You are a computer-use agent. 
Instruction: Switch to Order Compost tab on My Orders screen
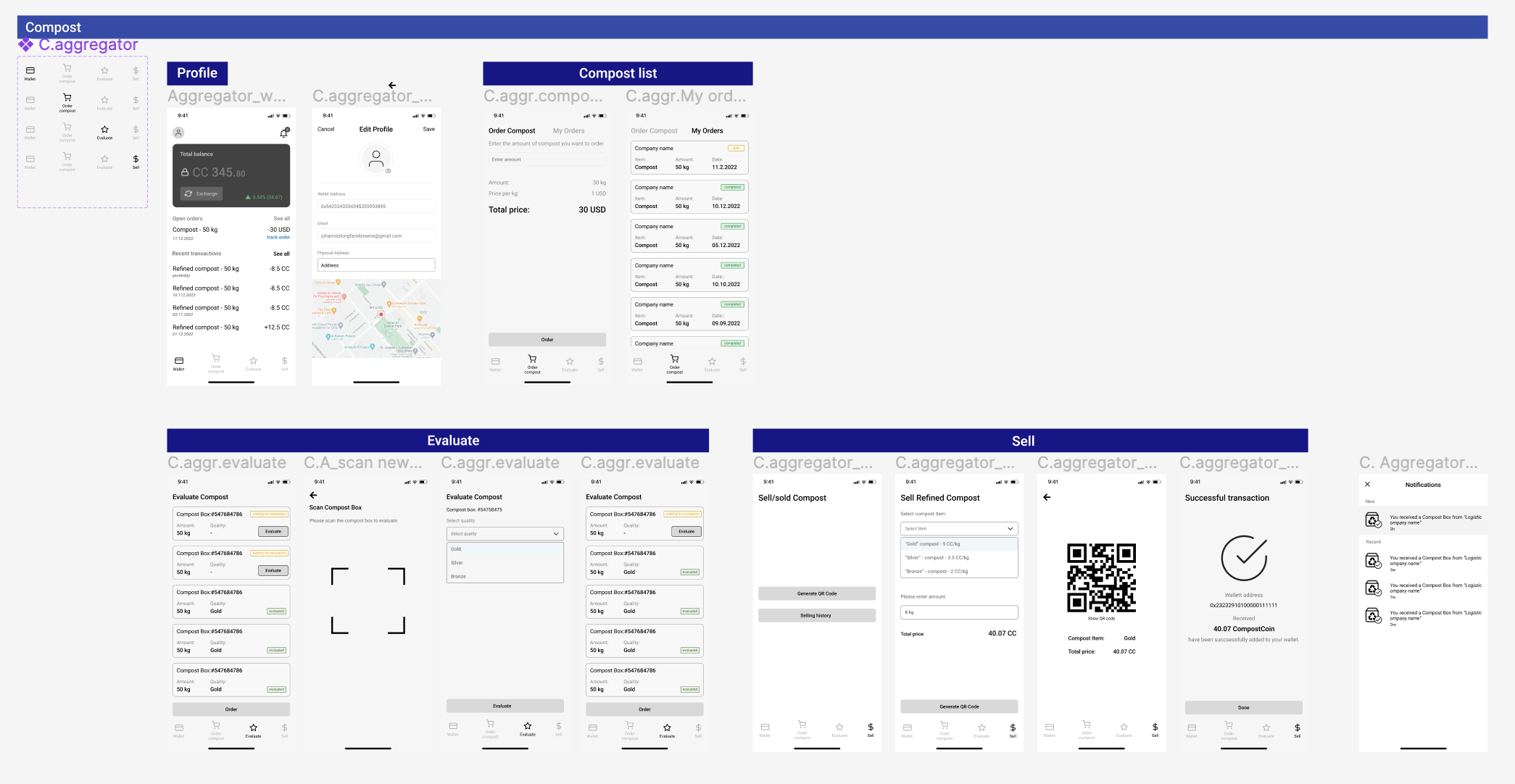click(x=654, y=131)
